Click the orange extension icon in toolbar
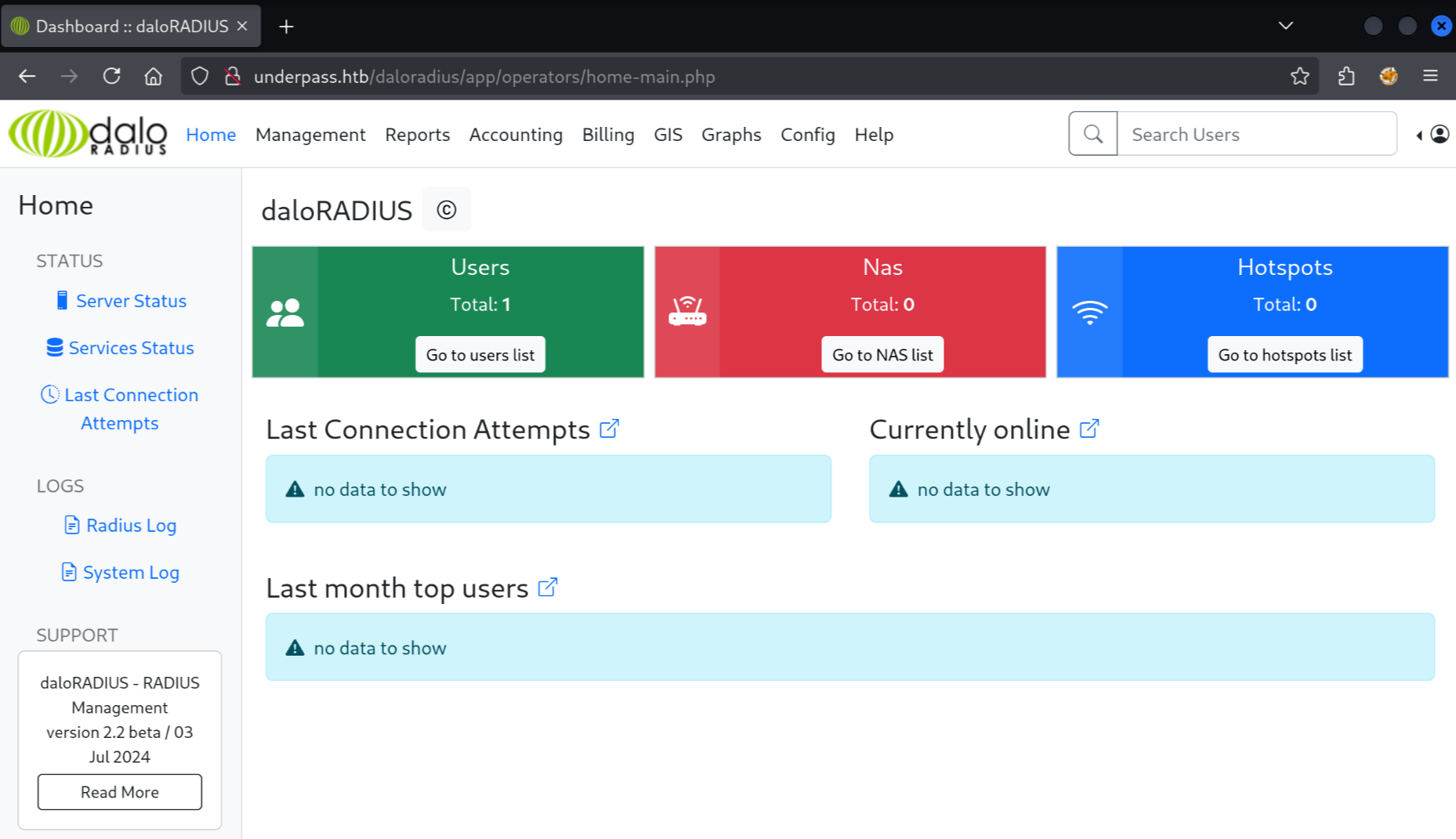Image resolution: width=1456 pixels, height=839 pixels. (1389, 76)
